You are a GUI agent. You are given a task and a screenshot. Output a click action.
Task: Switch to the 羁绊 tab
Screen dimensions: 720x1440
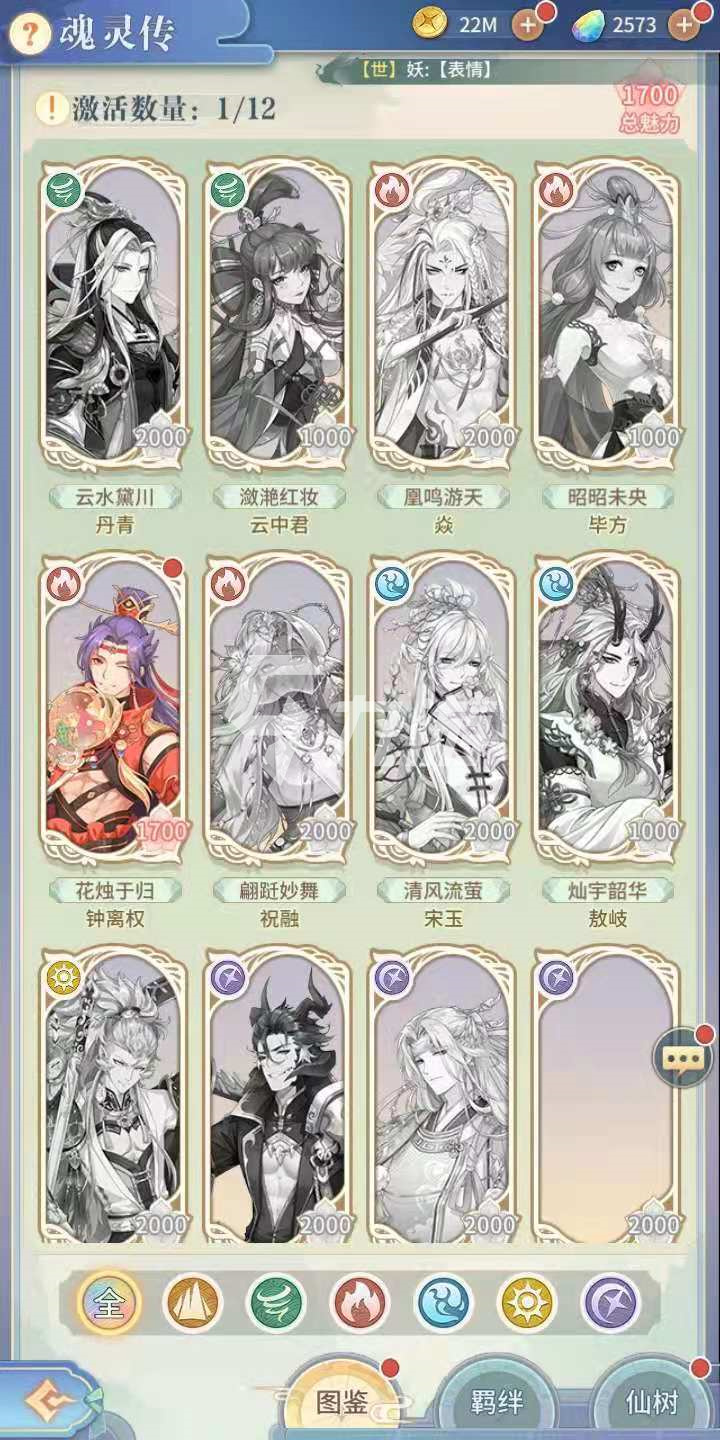(x=497, y=1402)
